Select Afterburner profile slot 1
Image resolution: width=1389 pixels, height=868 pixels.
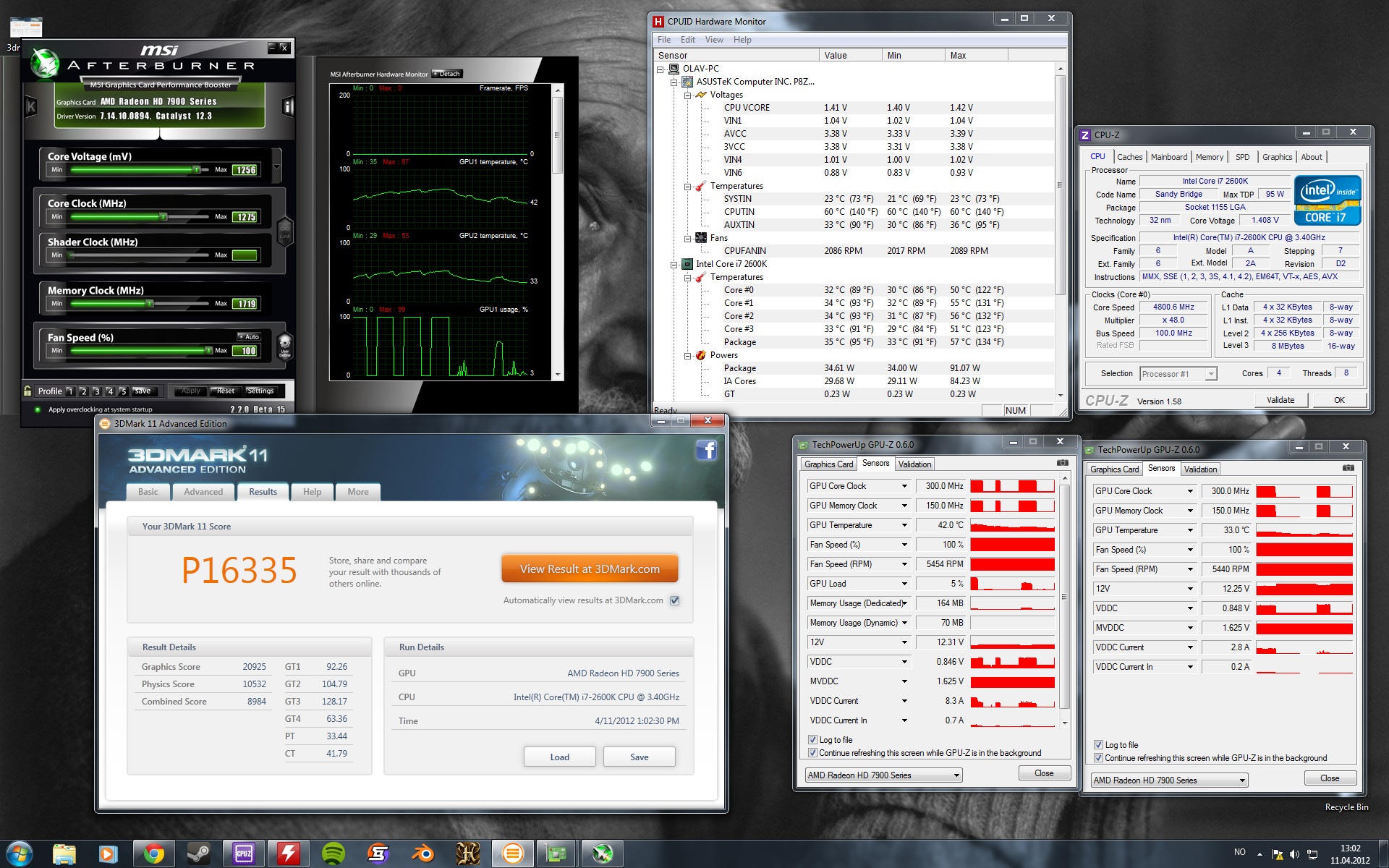tap(70, 391)
